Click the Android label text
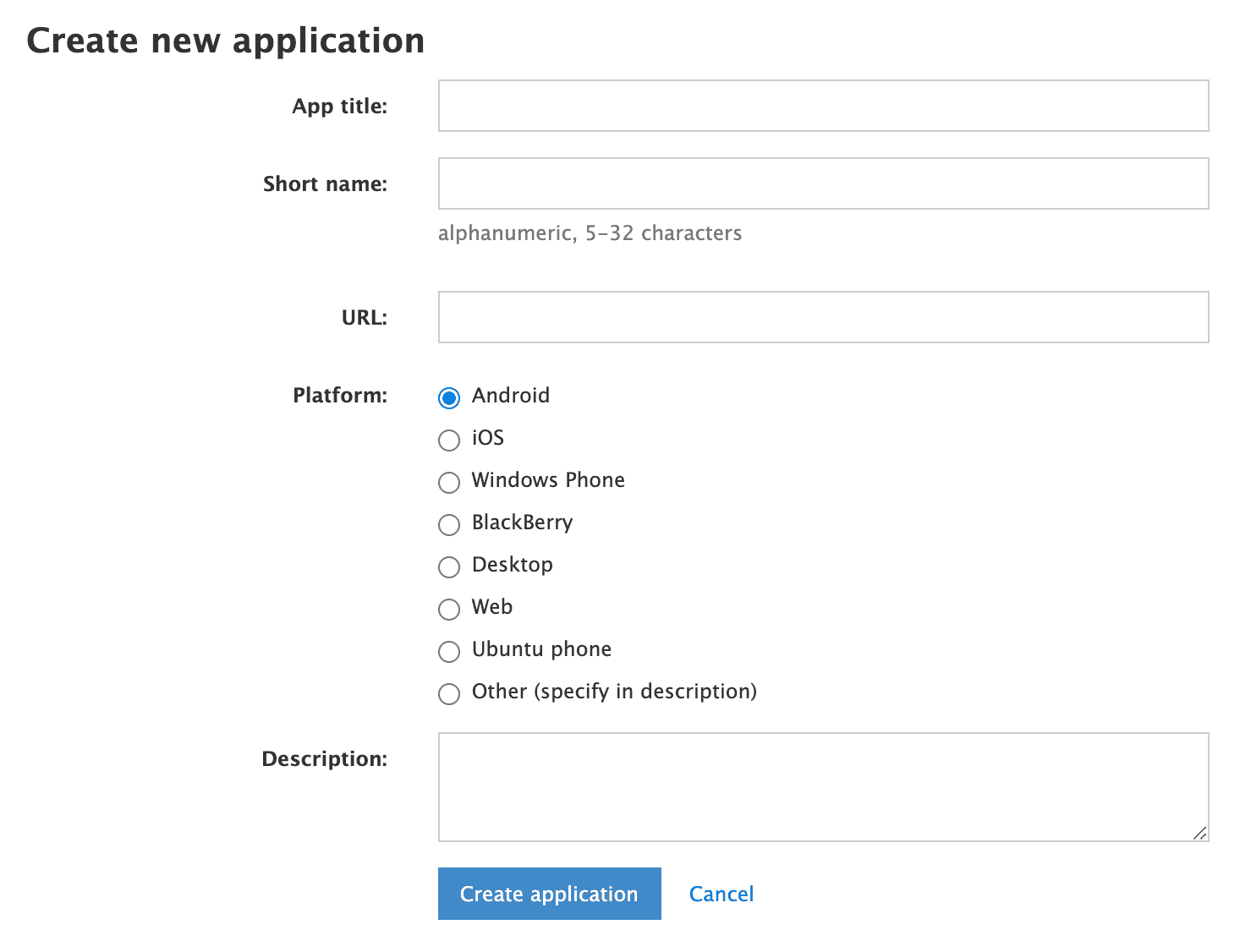Image resolution: width=1240 pixels, height=952 pixels. coord(511,395)
